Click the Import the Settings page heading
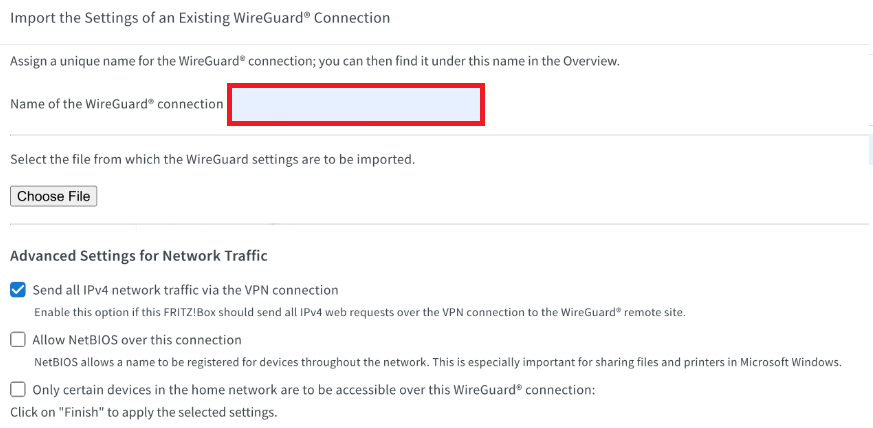Screen dimensions: 873x428 pyautogui.click(x=200, y=18)
